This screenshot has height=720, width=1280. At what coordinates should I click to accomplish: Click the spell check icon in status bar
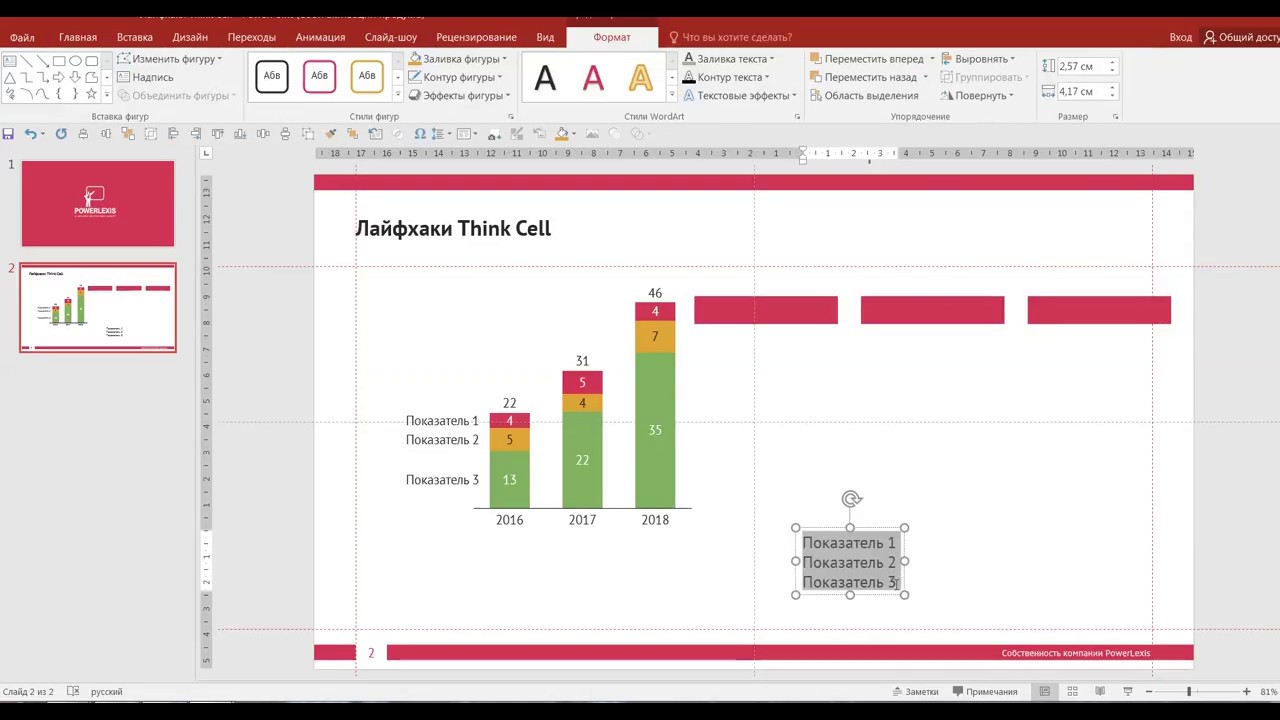pos(73,692)
